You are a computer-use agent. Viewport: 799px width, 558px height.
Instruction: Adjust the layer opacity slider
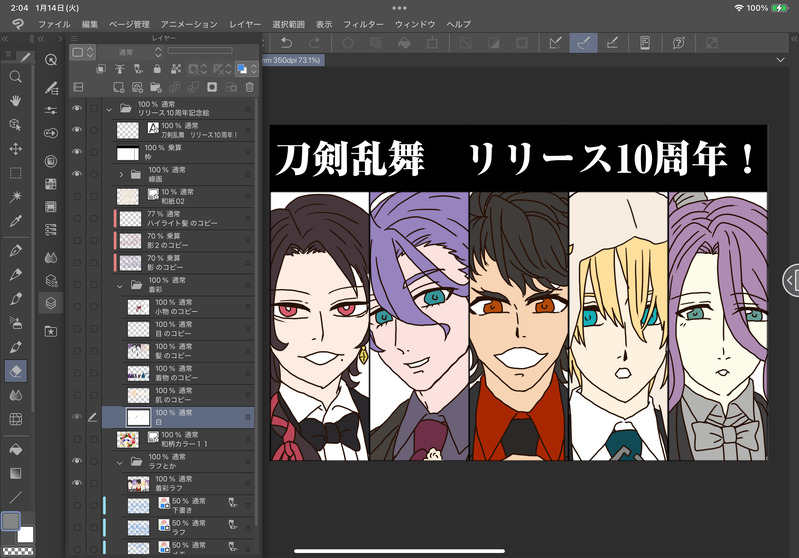pos(200,50)
